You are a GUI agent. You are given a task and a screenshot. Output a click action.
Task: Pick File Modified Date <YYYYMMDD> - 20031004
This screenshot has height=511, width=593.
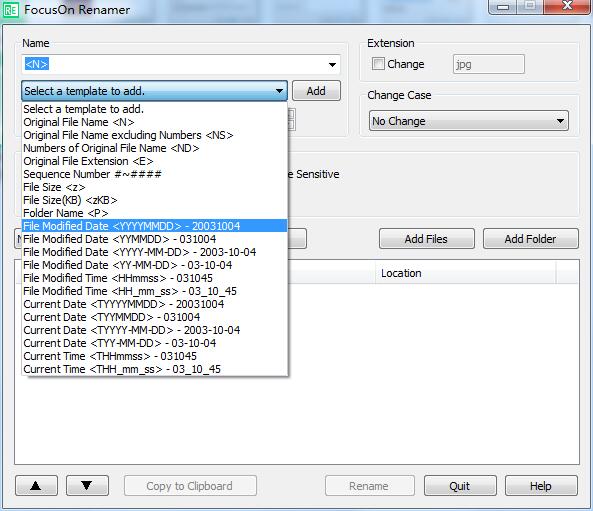[155, 226]
